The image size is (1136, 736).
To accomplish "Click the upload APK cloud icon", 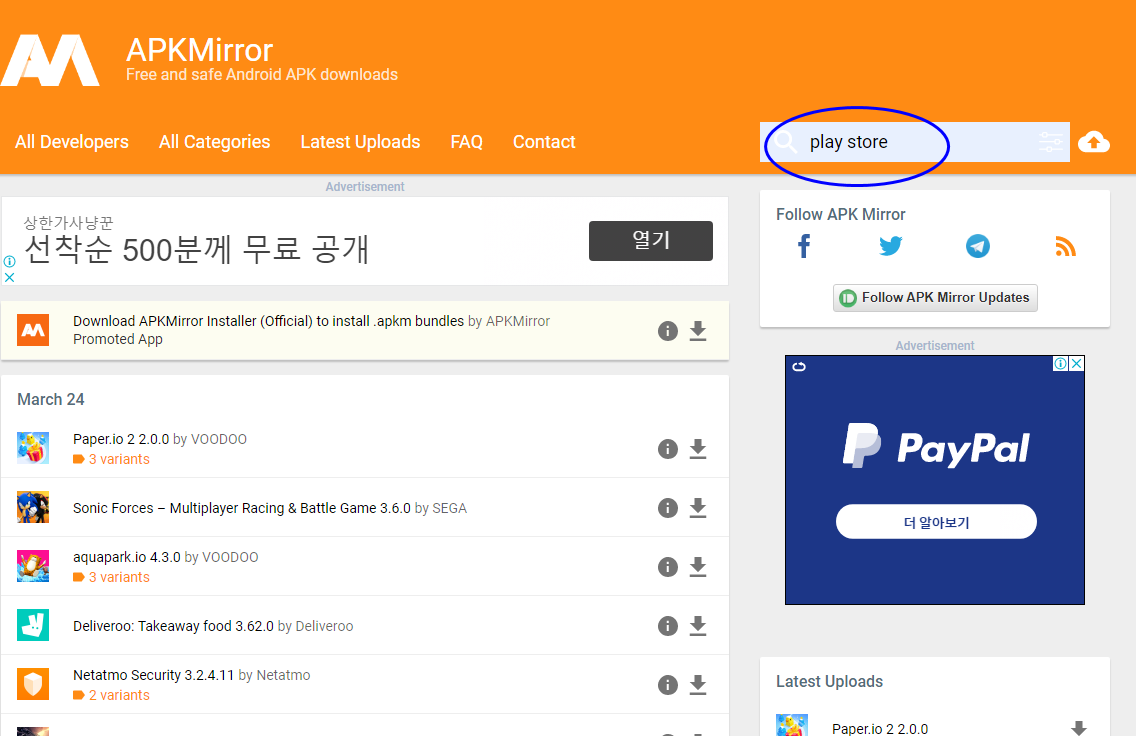I will coord(1094,142).
